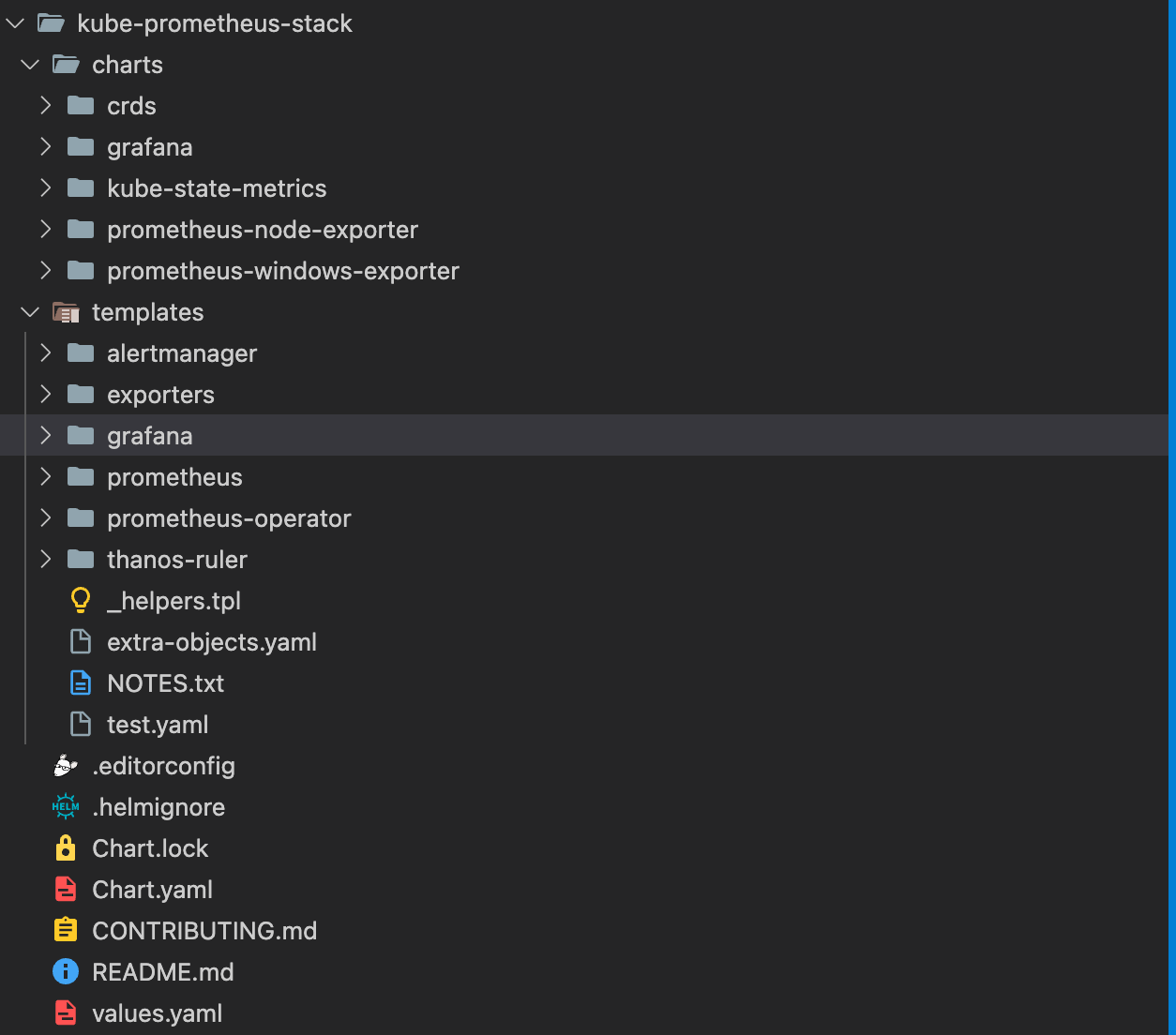Image resolution: width=1176 pixels, height=1035 pixels.
Task: Click the clipboard icon beside CONTRIBUTING.md
Action: click(x=66, y=931)
